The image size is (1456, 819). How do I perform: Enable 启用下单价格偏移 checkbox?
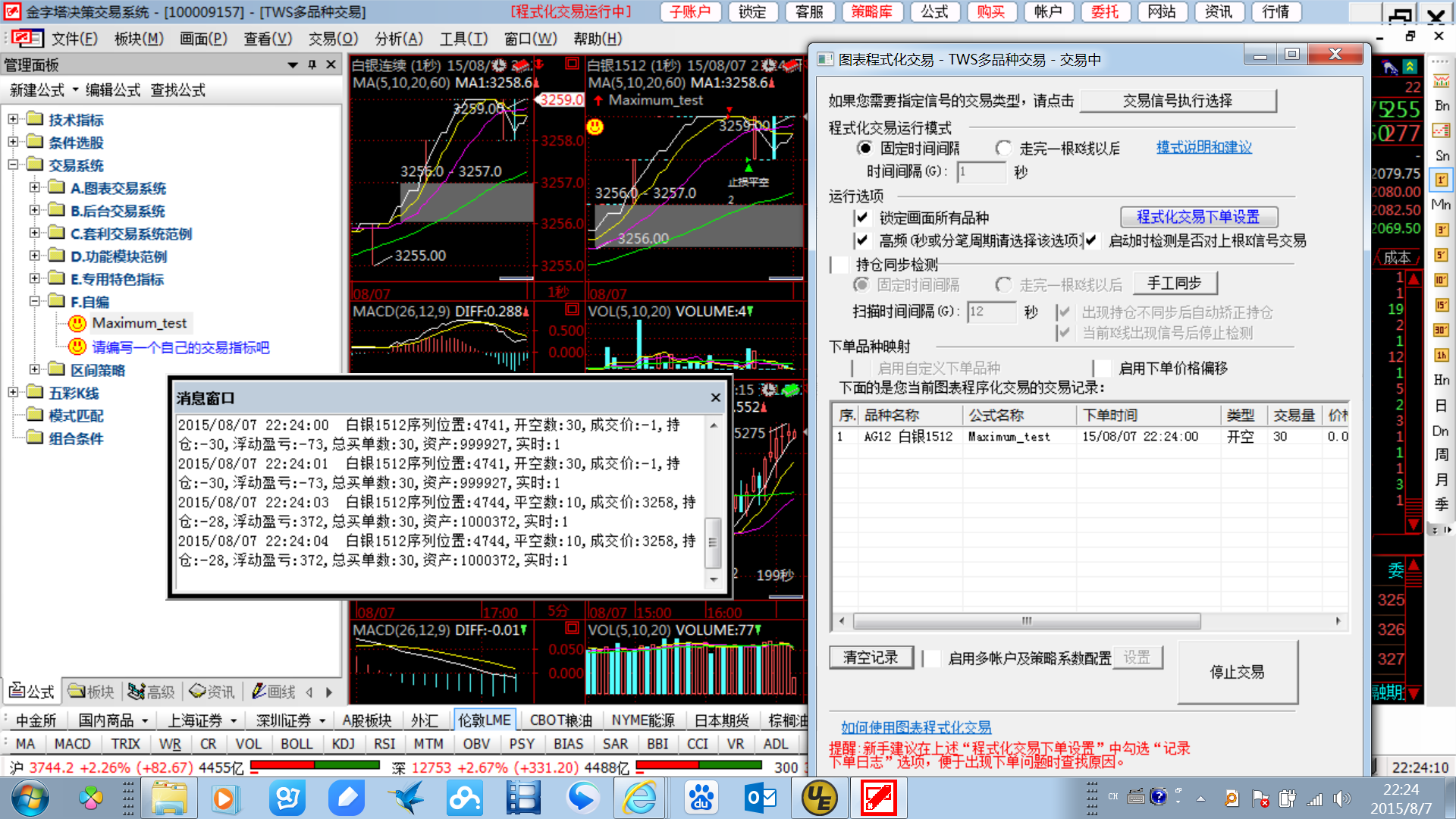click(x=1103, y=369)
